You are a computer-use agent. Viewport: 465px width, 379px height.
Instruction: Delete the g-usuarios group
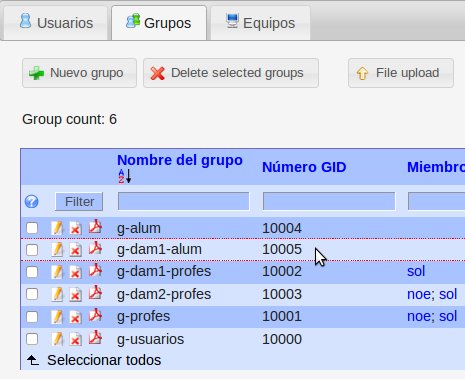coord(76,340)
